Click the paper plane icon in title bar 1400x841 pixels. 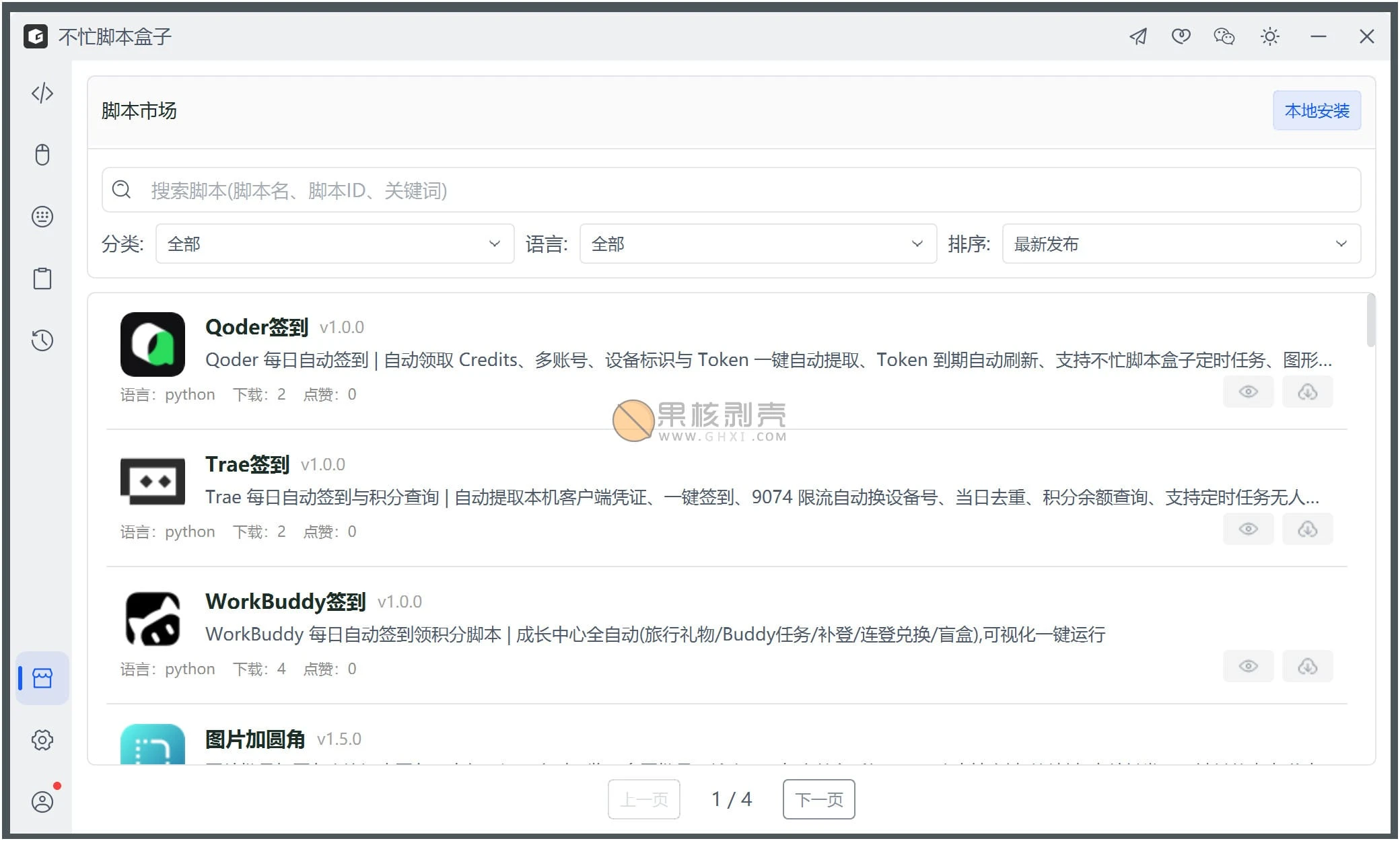tap(1138, 36)
